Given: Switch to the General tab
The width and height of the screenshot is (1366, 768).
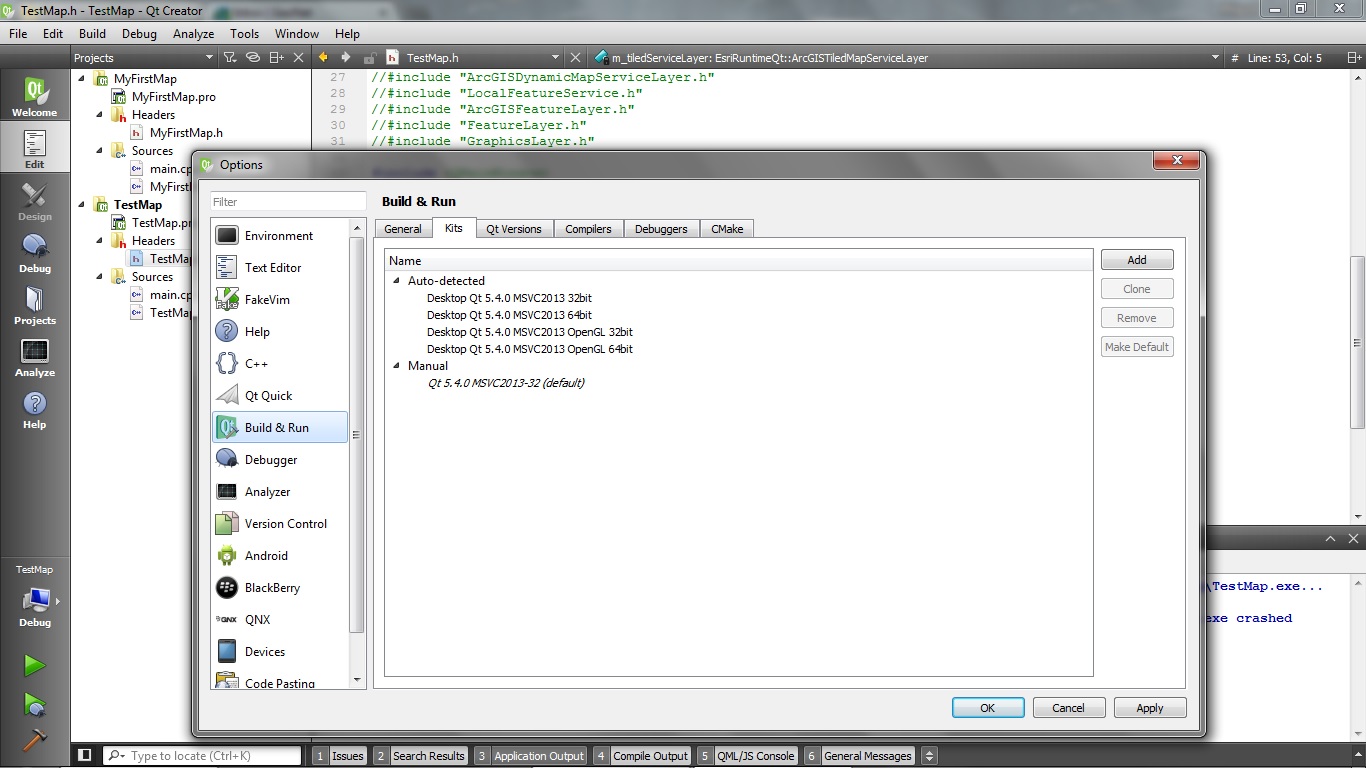Looking at the screenshot, I should pos(403,229).
